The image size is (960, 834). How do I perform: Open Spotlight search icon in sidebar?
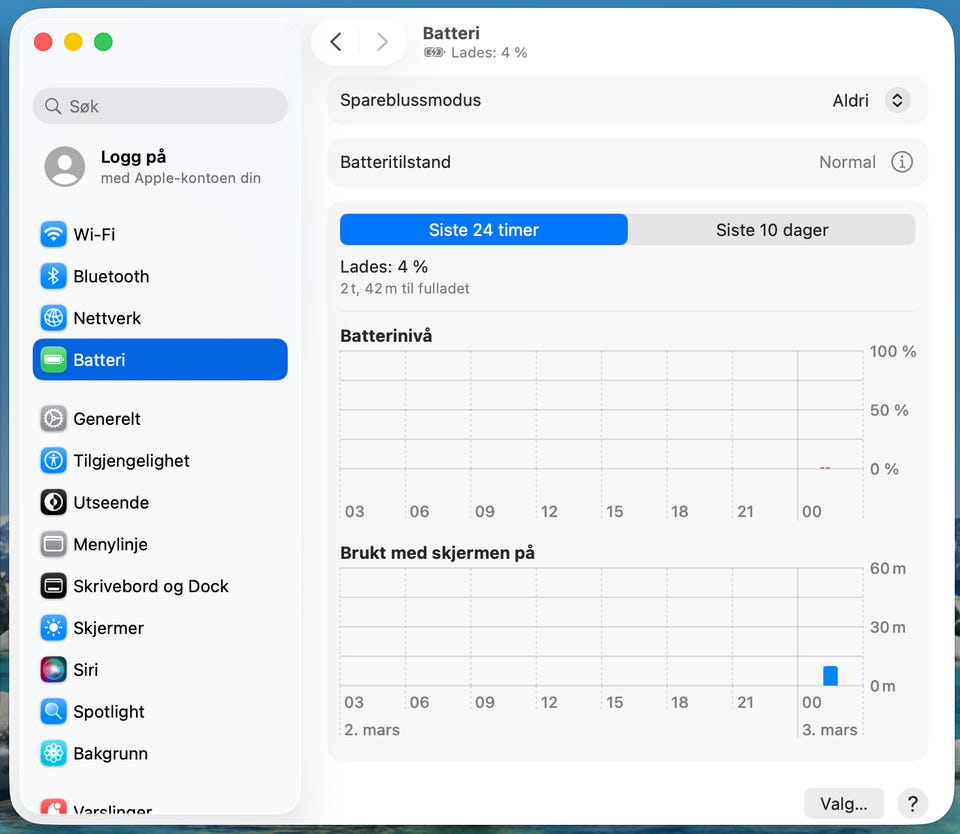coord(53,712)
